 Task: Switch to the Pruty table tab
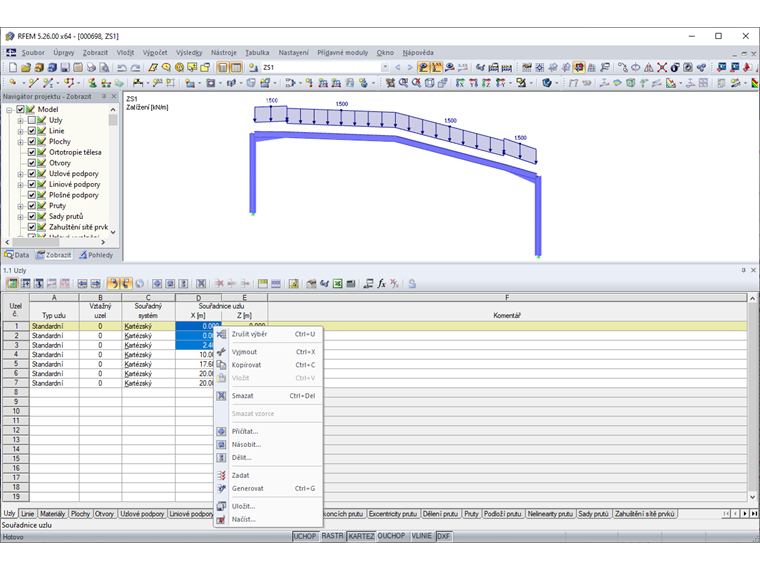tap(471, 513)
